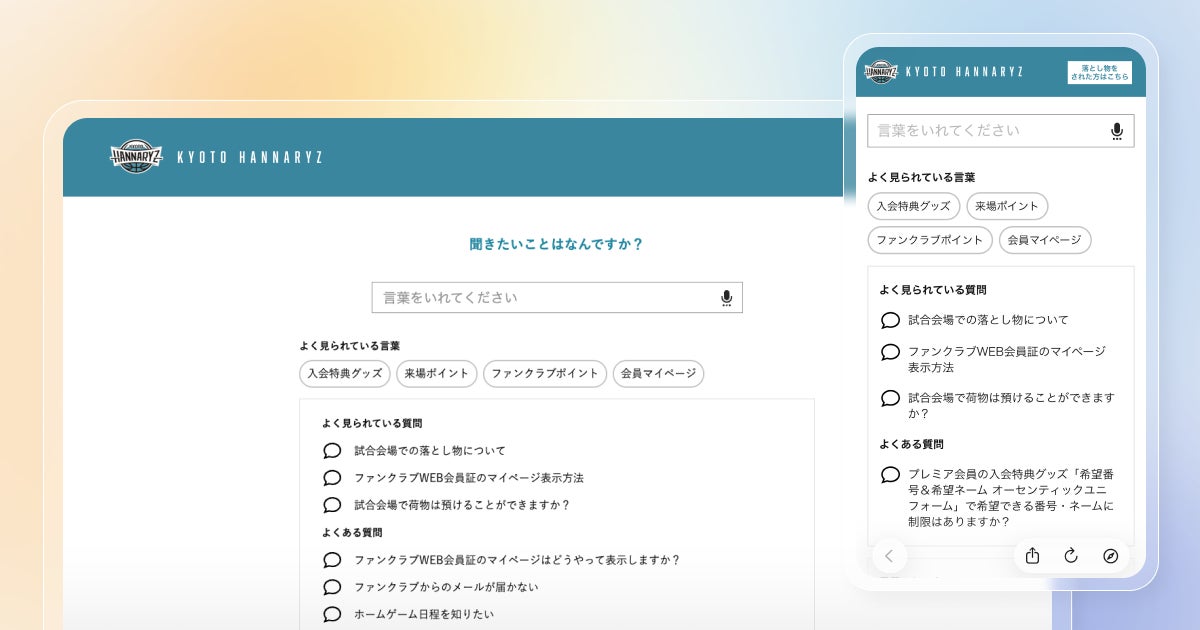The height and width of the screenshot is (630, 1200).
Task: Click the desktop search field 言葉をいれてください
Action: pyautogui.click(x=557, y=297)
